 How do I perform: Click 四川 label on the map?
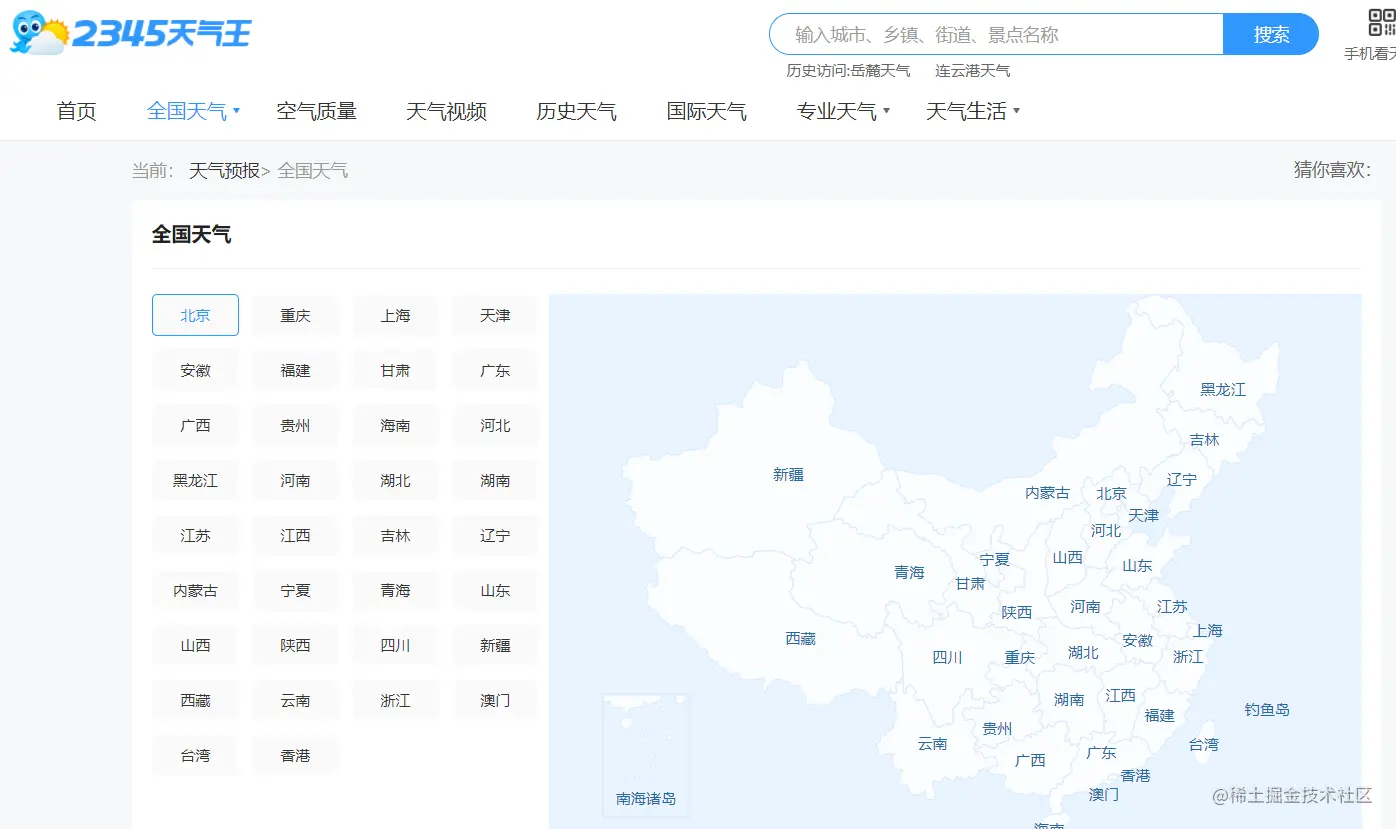(x=947, y=657)
